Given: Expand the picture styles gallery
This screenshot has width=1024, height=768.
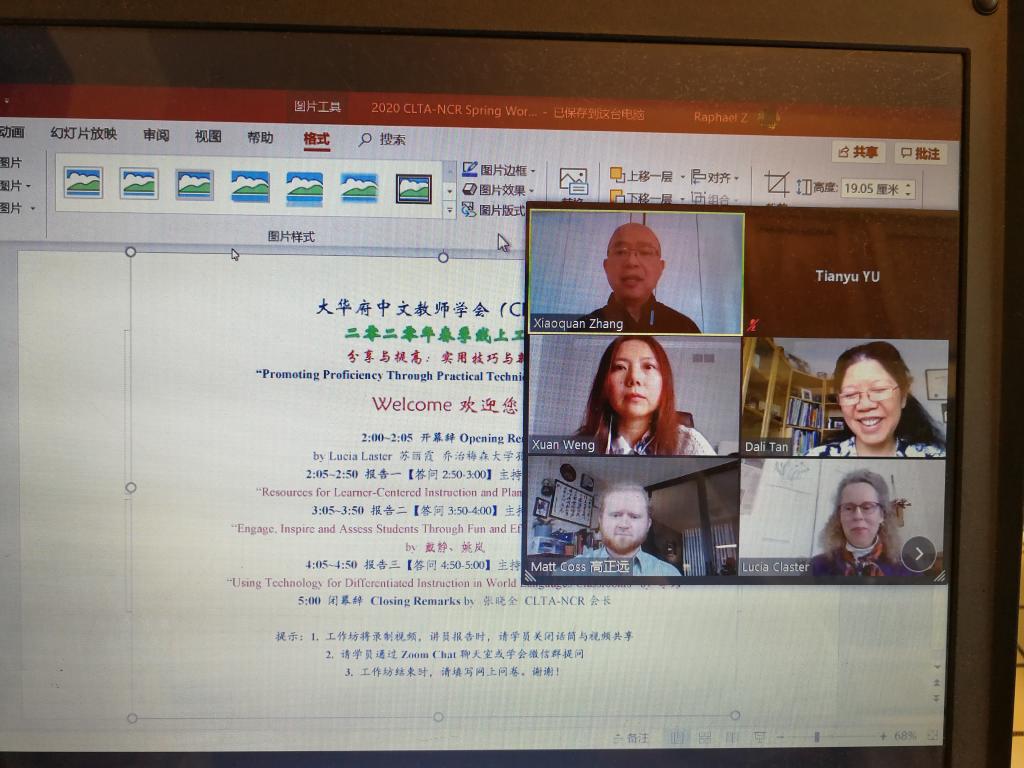Looking at the screenshot, I should pos(449,209).
